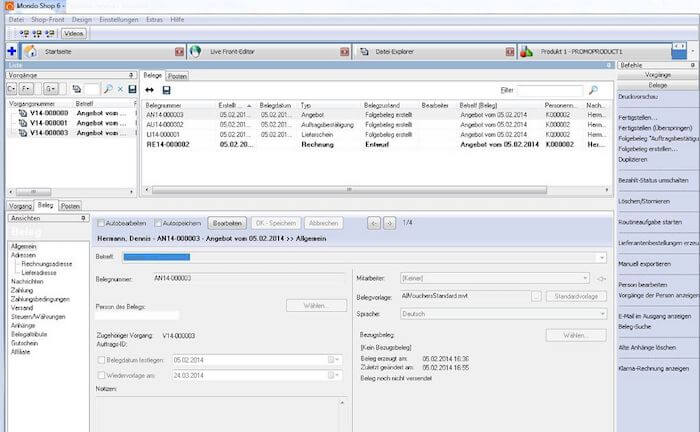The width and height of the screenshot is (700, 432).
Task: Click double-arrow icon in Belege toolbar
Action: [150, 90]
